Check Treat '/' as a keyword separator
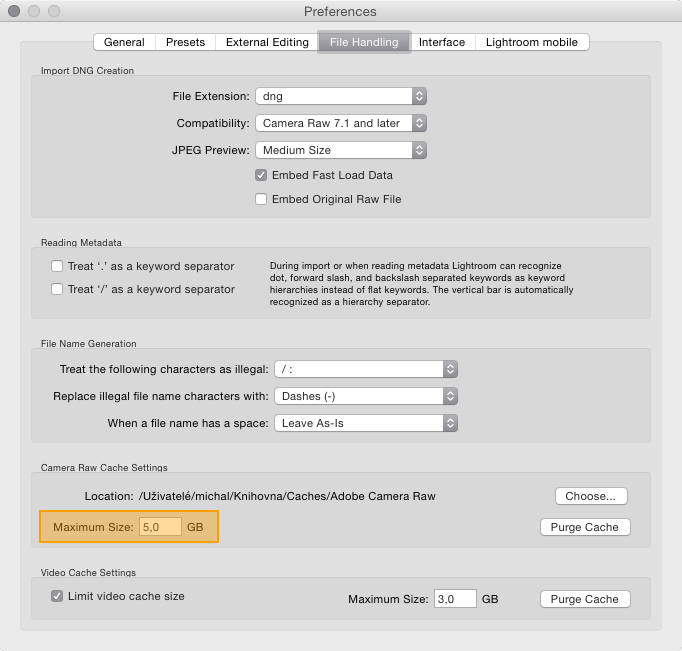682x651 pixels. pyautogui.click(x=57, y=289)
